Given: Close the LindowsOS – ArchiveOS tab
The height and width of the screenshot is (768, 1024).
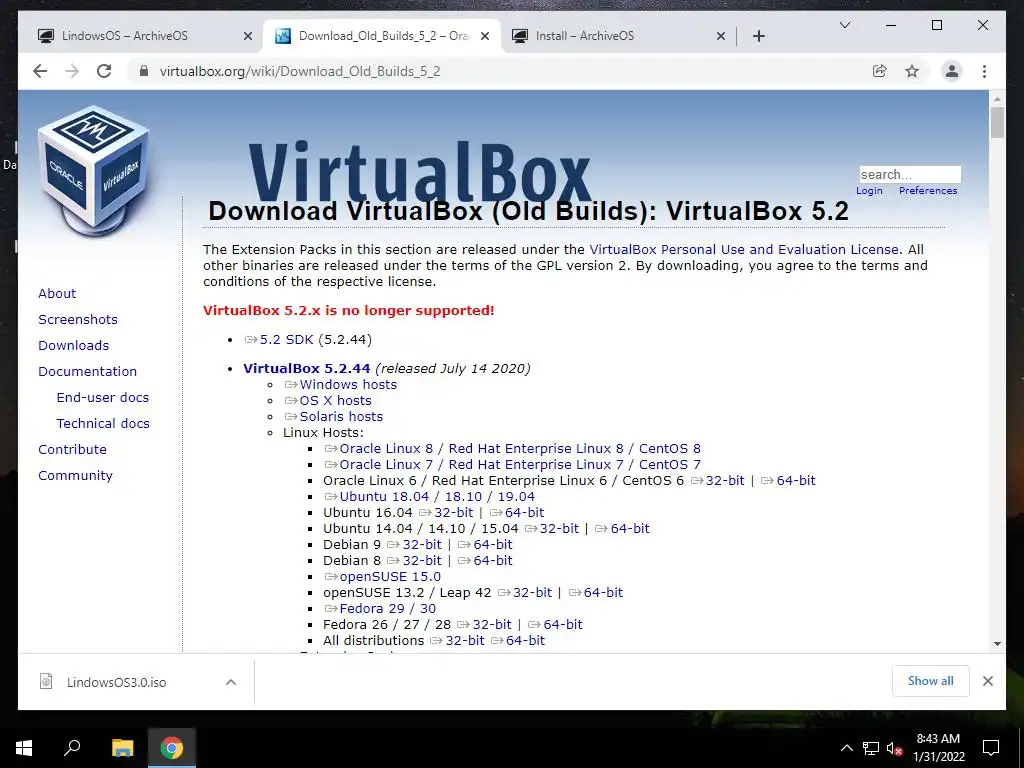Looking at the screenshot, I should coord(248,36).
